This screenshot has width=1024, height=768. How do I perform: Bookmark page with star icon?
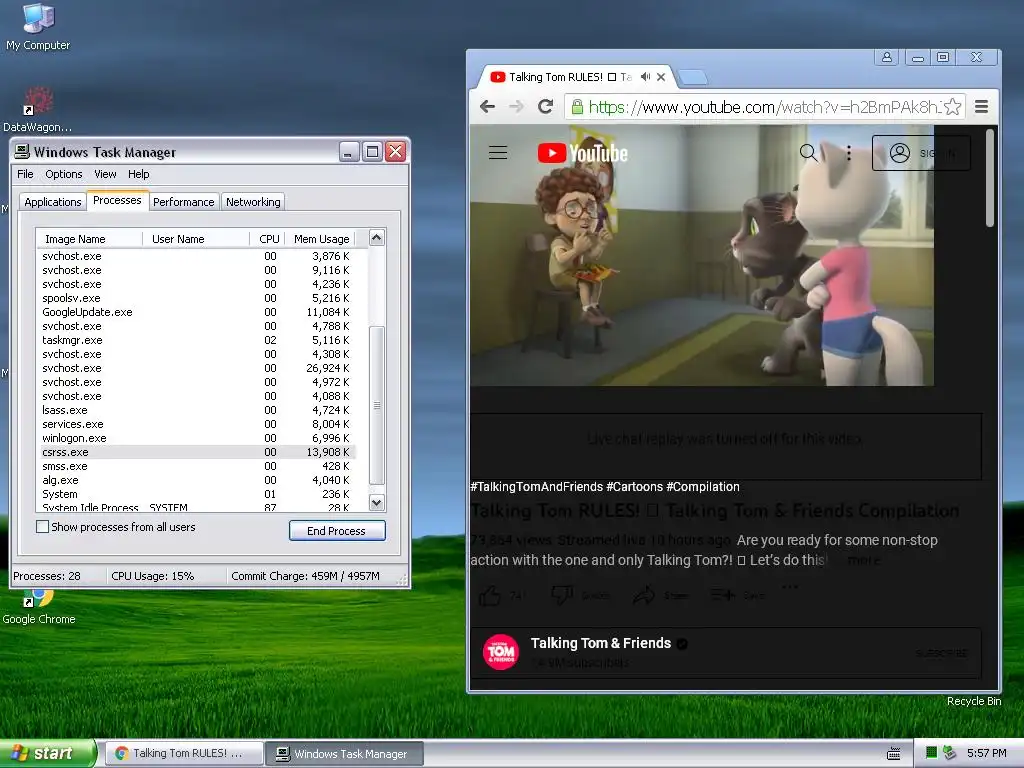[952, 106]
